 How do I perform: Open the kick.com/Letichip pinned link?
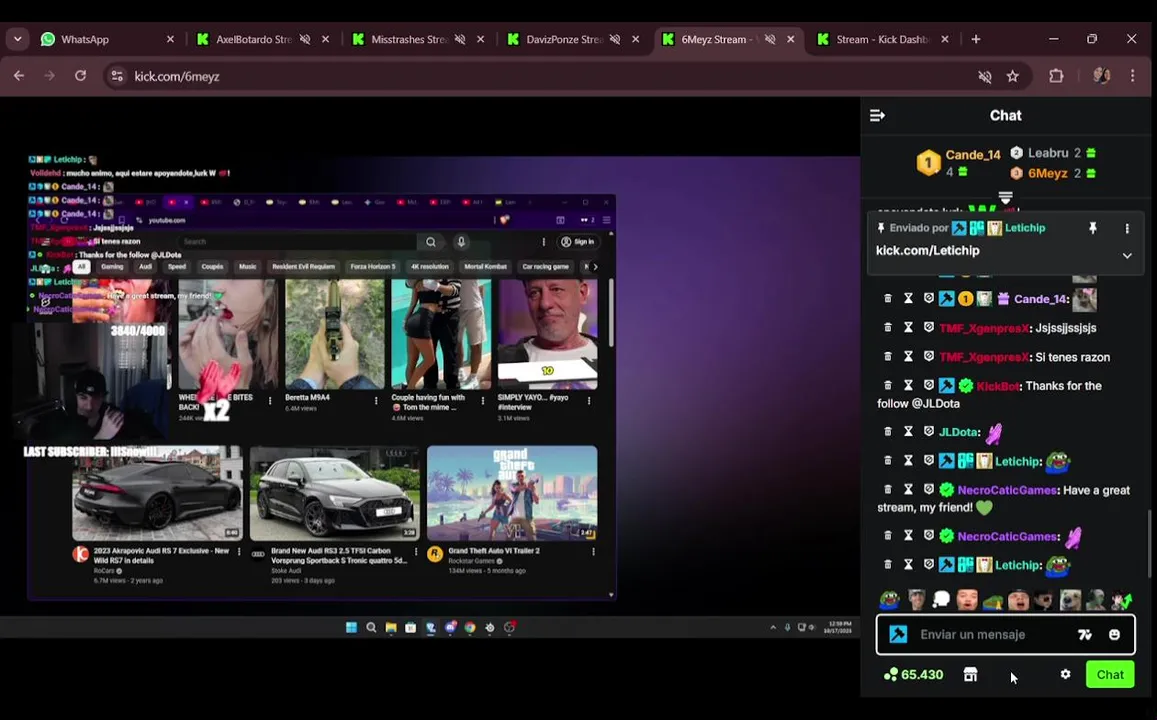click(x=928, y=251)
